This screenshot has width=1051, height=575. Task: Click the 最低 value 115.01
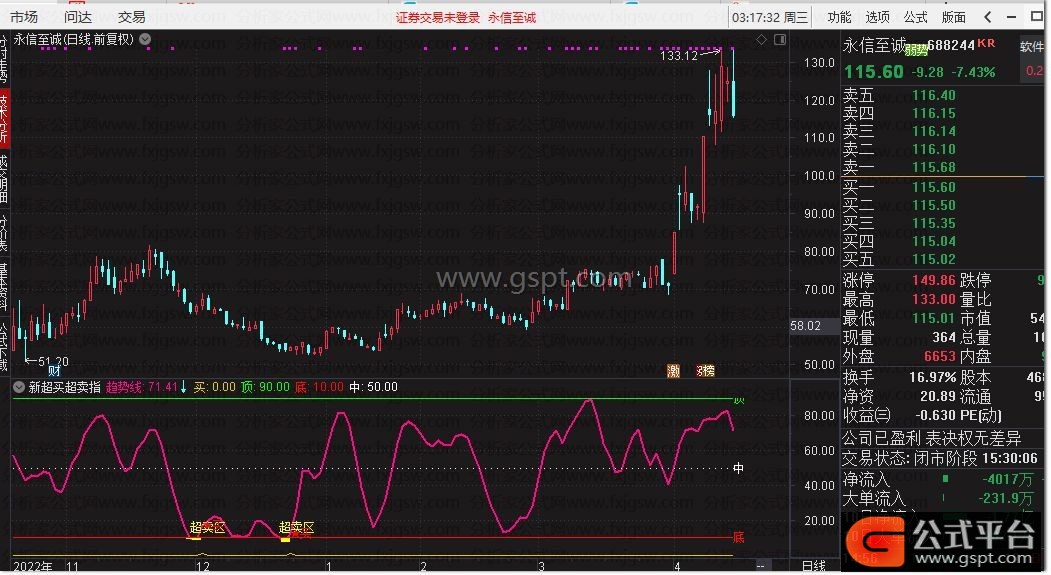(934, 318)
